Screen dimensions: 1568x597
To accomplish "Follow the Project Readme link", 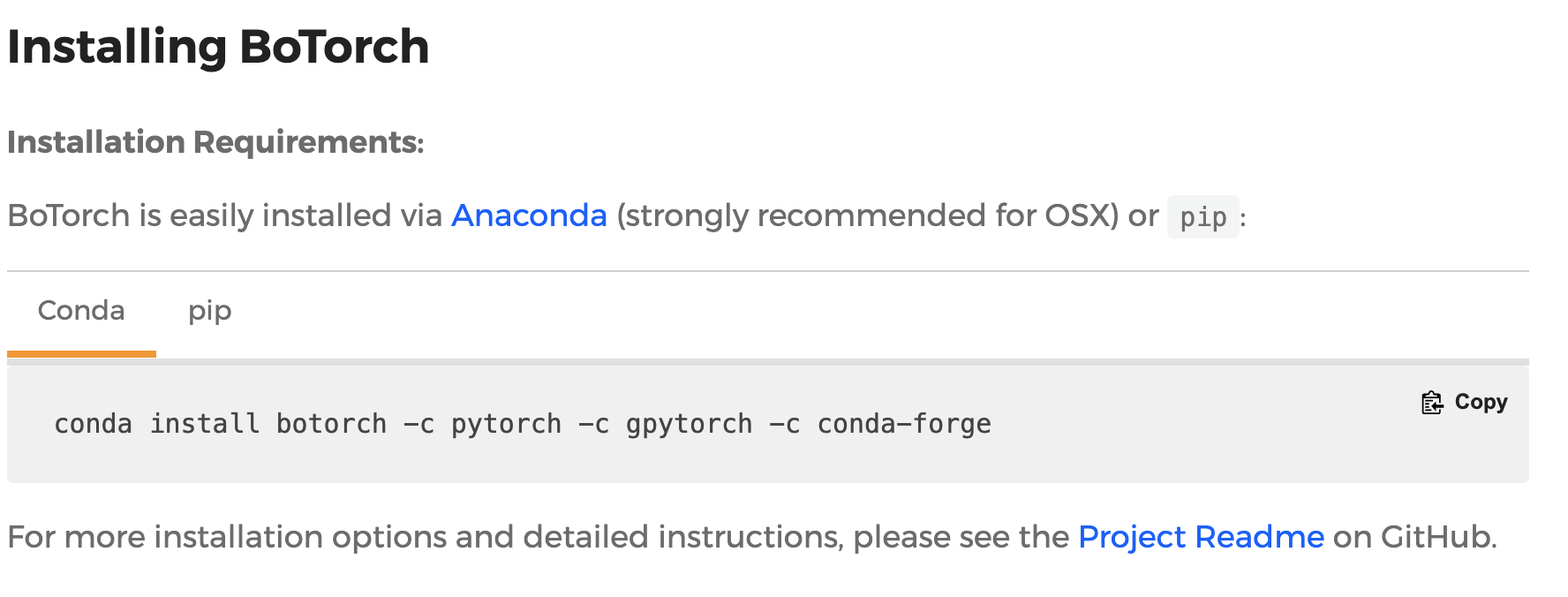I will (1201, 537).
